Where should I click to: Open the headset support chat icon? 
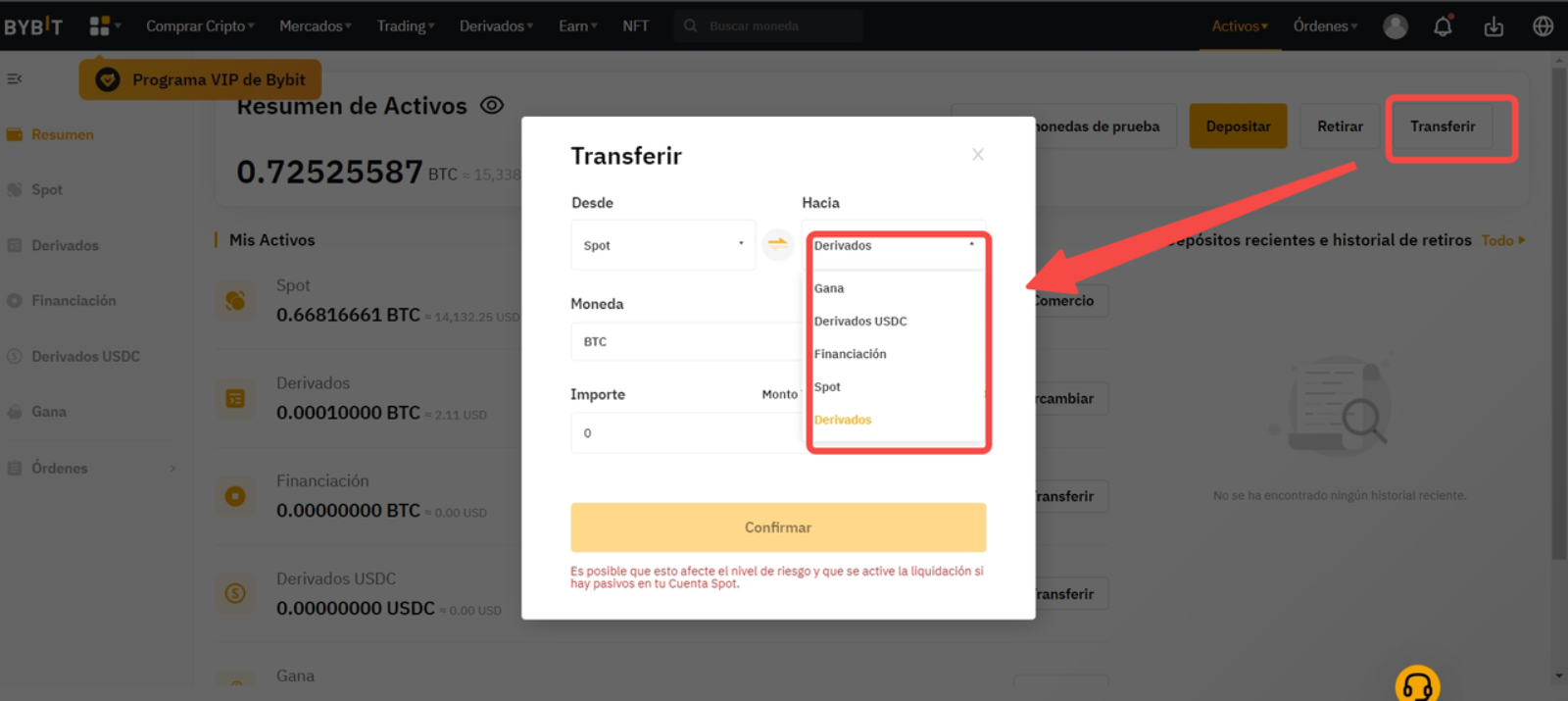1417,684
